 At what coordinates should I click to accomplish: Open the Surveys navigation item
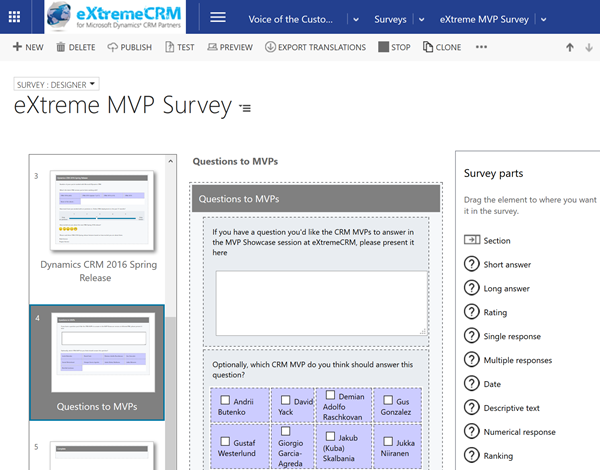[390, 19]
